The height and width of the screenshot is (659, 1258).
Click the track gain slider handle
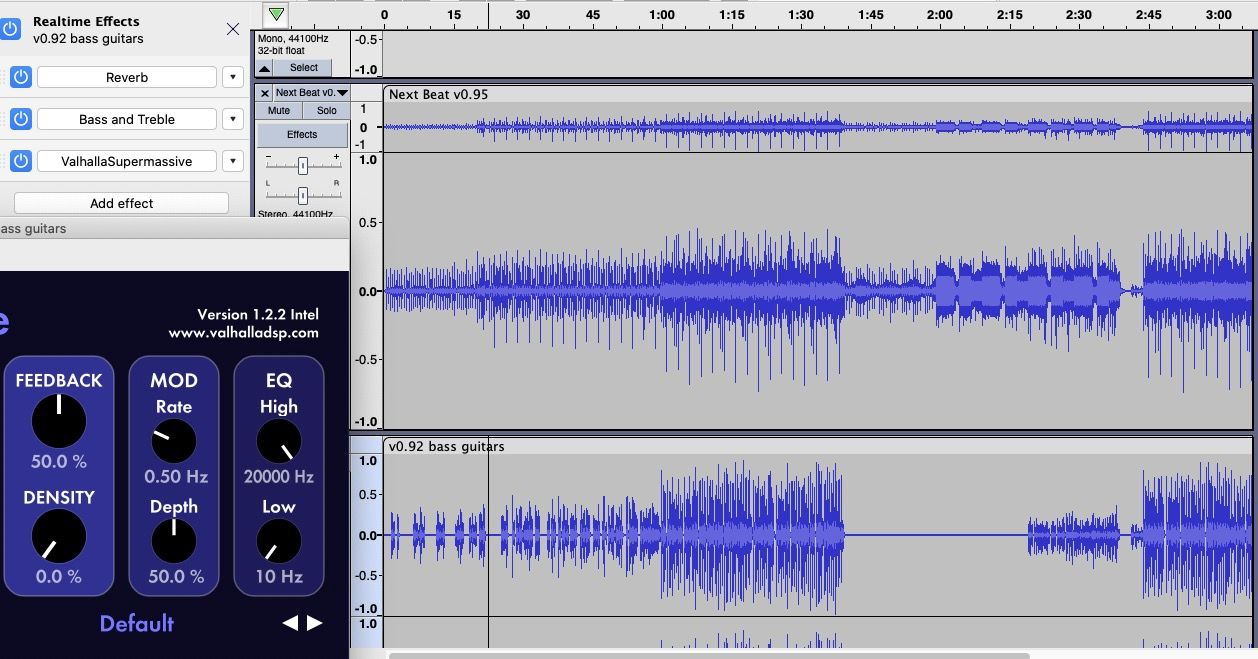[x=302, y=165]
